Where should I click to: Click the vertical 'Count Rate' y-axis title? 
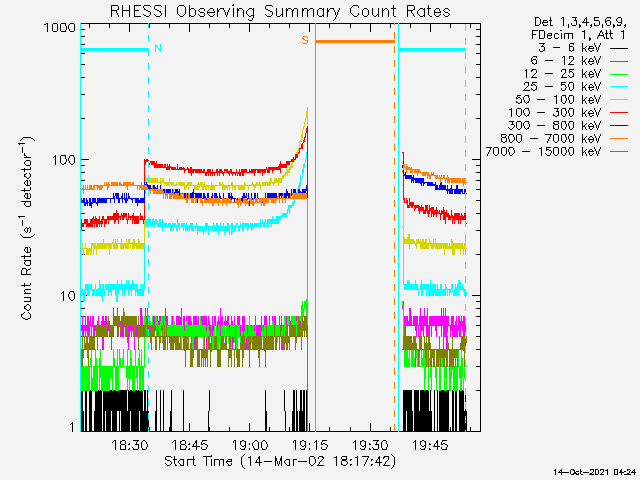click(27, 228)
